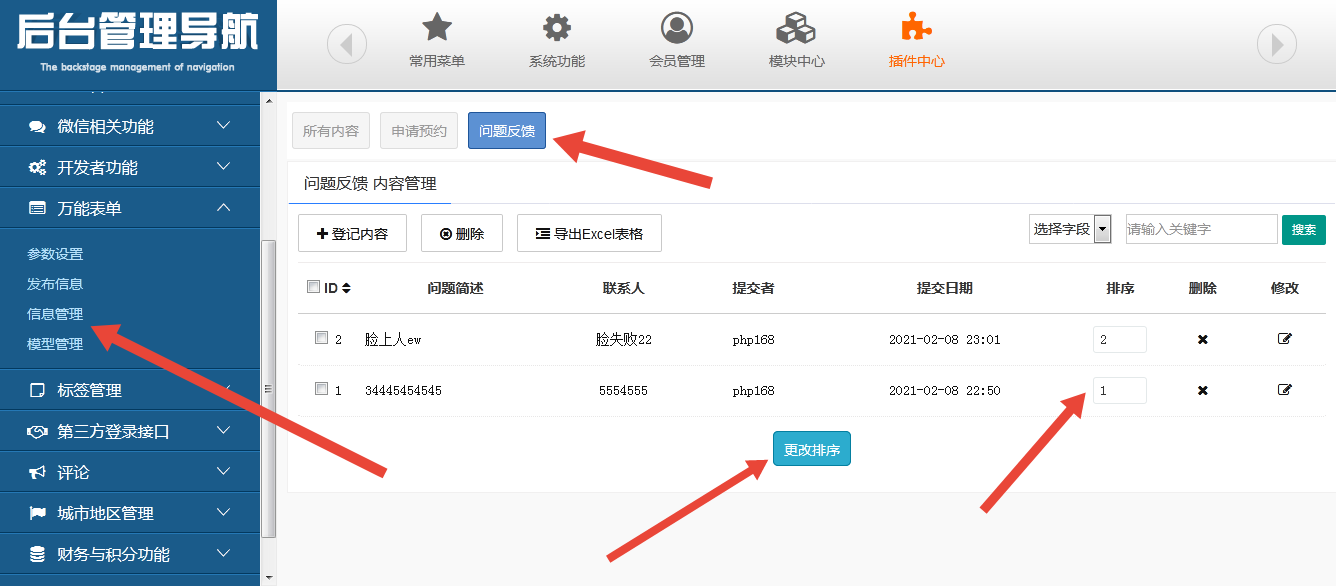
Task: Click the star icon for 常用菜单
Action: click(437, 28)
